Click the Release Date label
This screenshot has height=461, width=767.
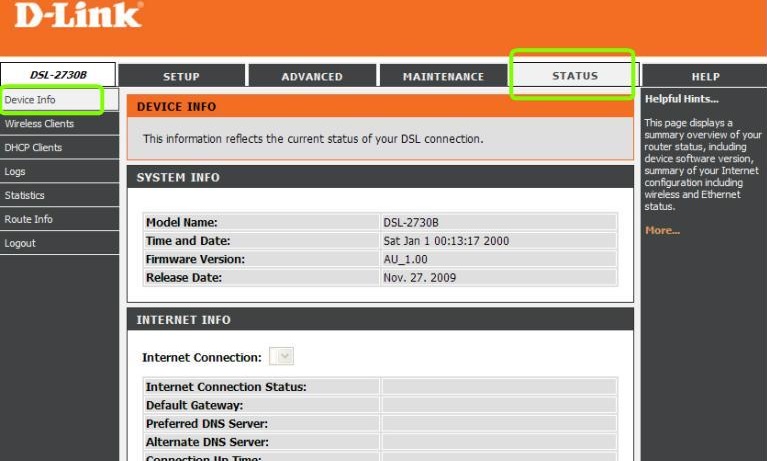183,277
